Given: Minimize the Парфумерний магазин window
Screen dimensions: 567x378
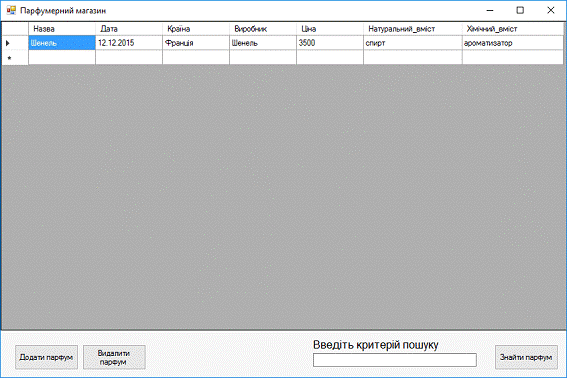Looking at the screenshot, I should tap(490, 10).
